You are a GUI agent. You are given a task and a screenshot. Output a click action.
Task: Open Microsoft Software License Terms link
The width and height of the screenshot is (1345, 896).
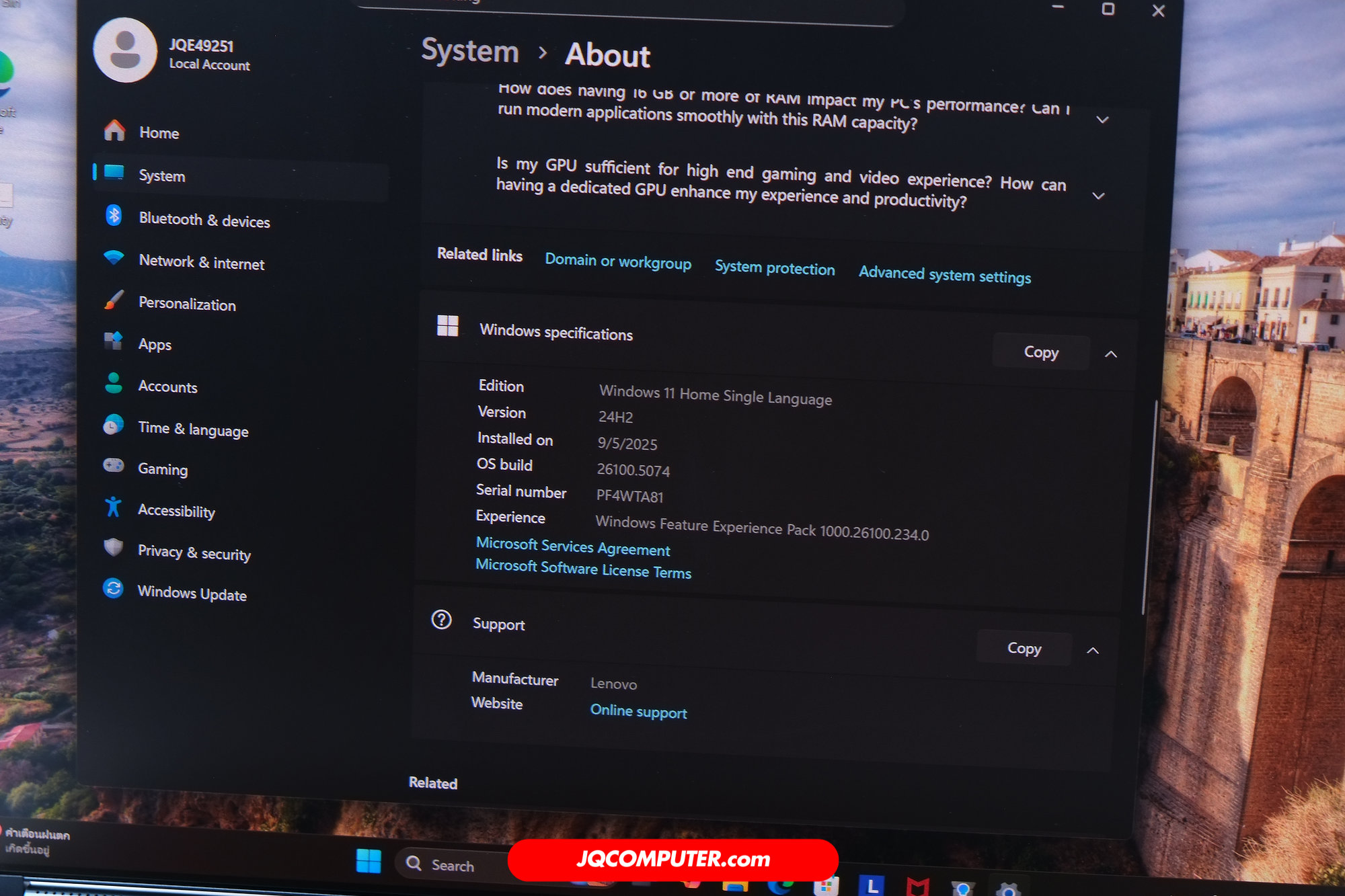pyautogui.click(x=583, y=568)
